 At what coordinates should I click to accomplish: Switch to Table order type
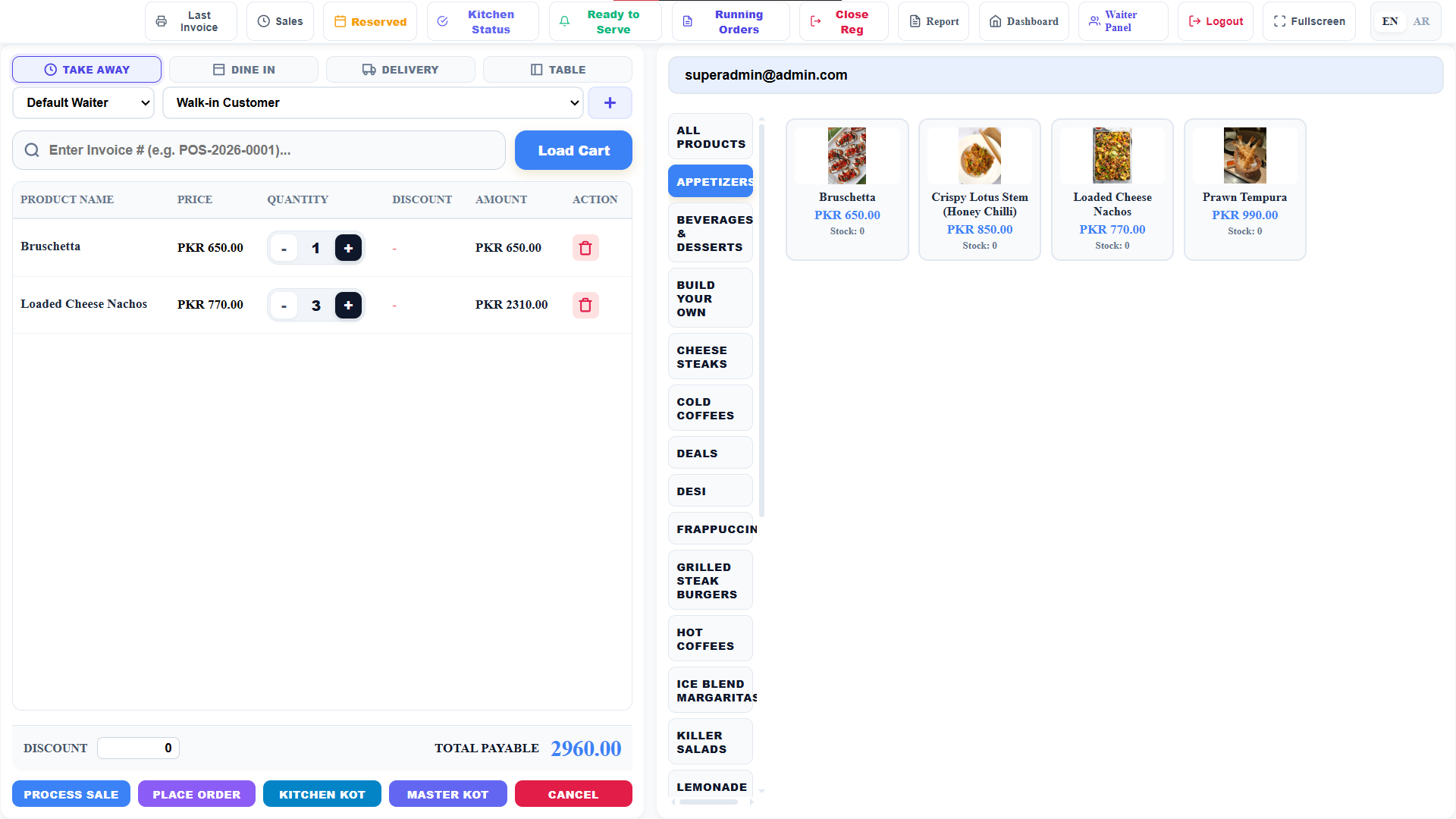coord(557,69)
